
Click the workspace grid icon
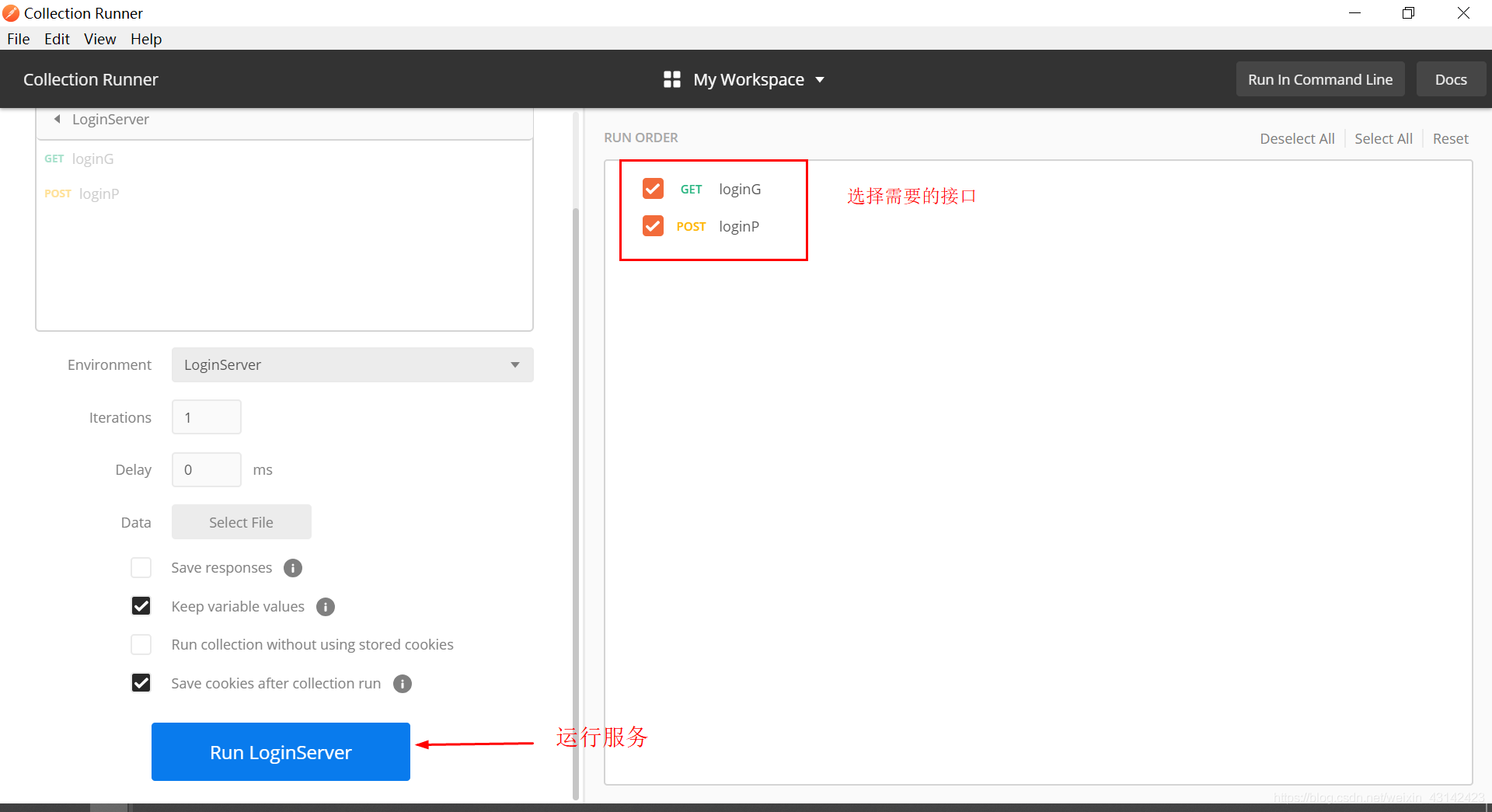pyautogui.click(x=672, y=79)
